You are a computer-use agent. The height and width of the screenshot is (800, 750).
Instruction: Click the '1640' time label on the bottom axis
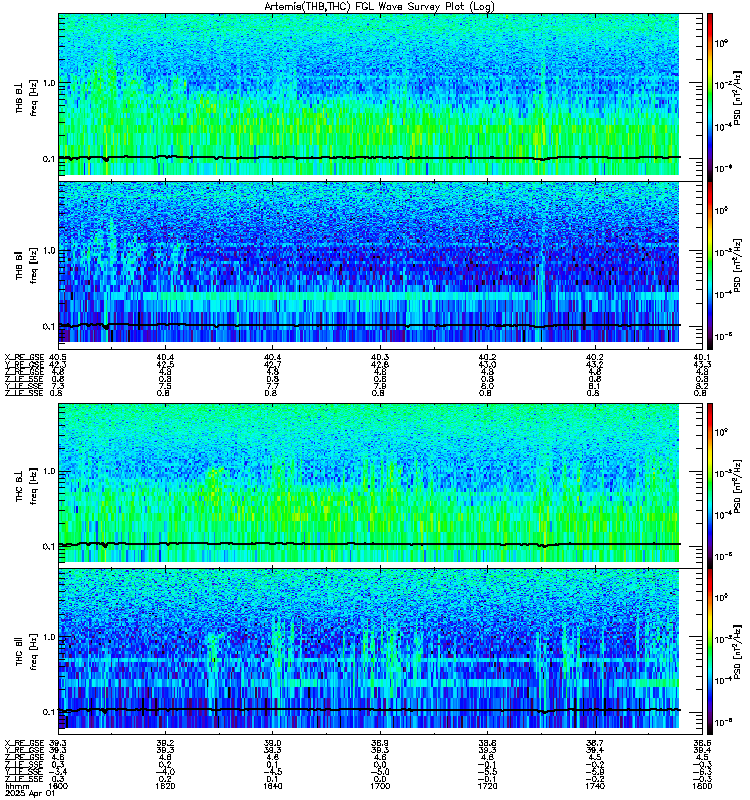(273, 786)
